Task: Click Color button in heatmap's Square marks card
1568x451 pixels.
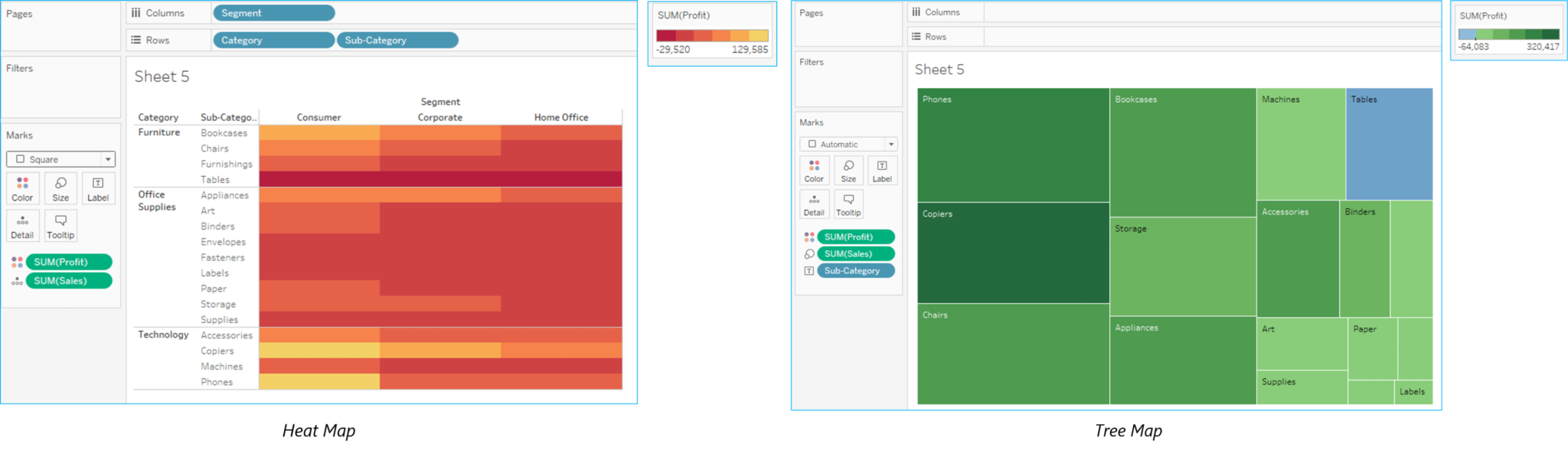Action: pos(22,188)
